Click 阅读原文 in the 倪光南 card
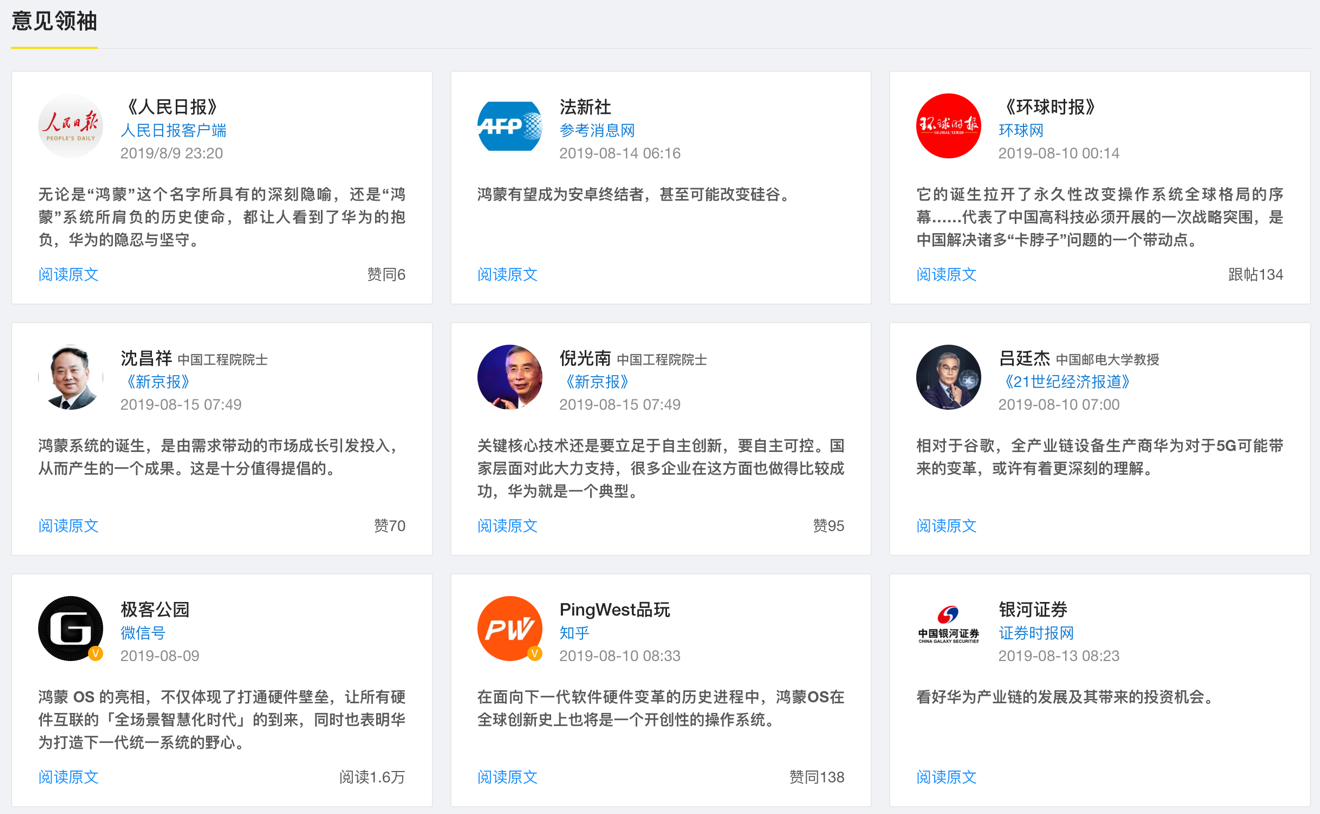 (507, 525)
